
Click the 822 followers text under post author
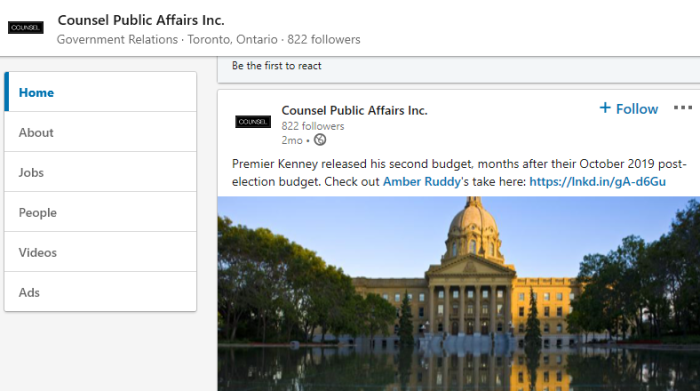click(312, 126)
